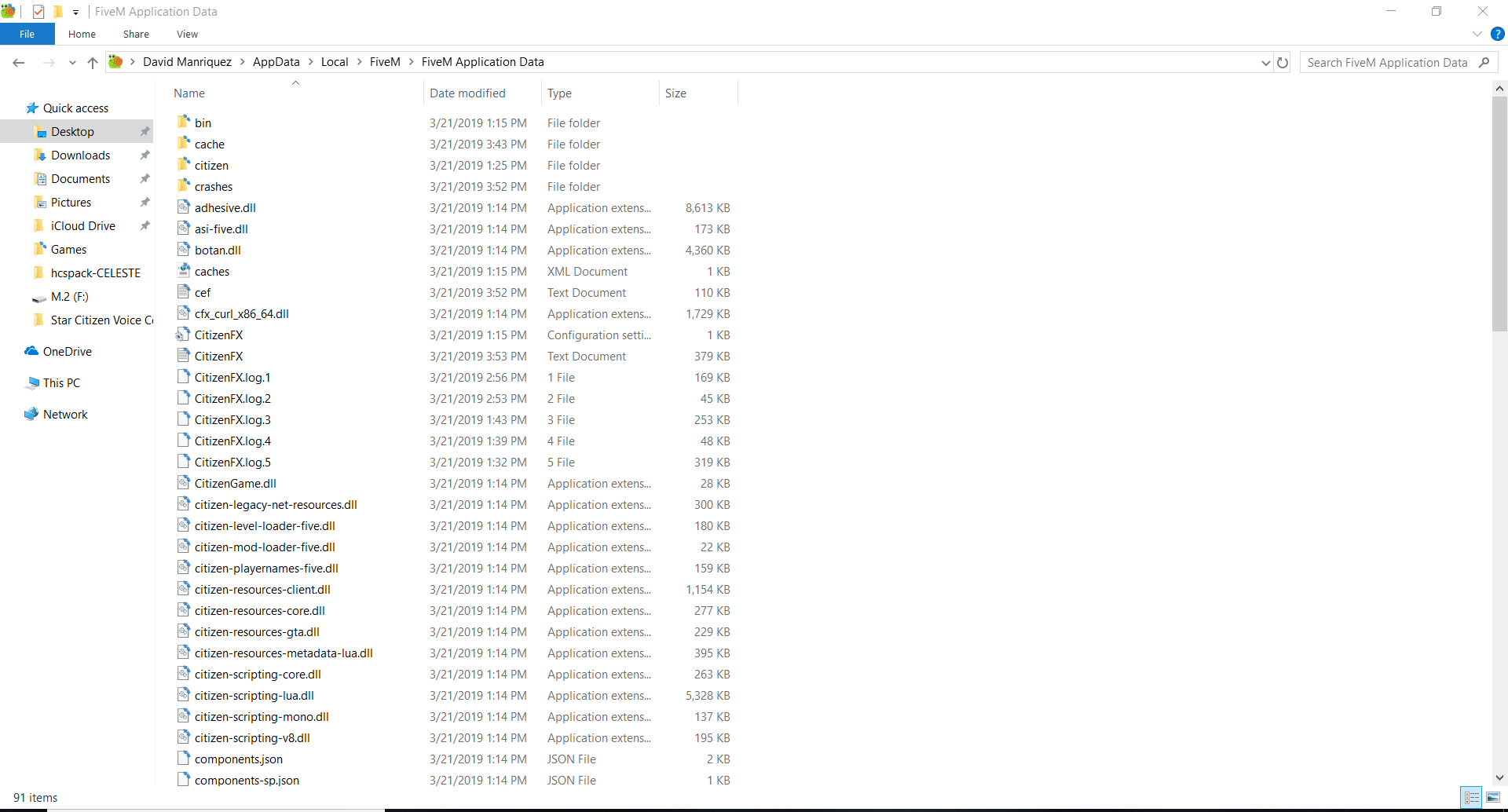Open Customize Quick Access Toolbar dropdown
This screenshot has width=1508, height=812.
click(75, 12)
